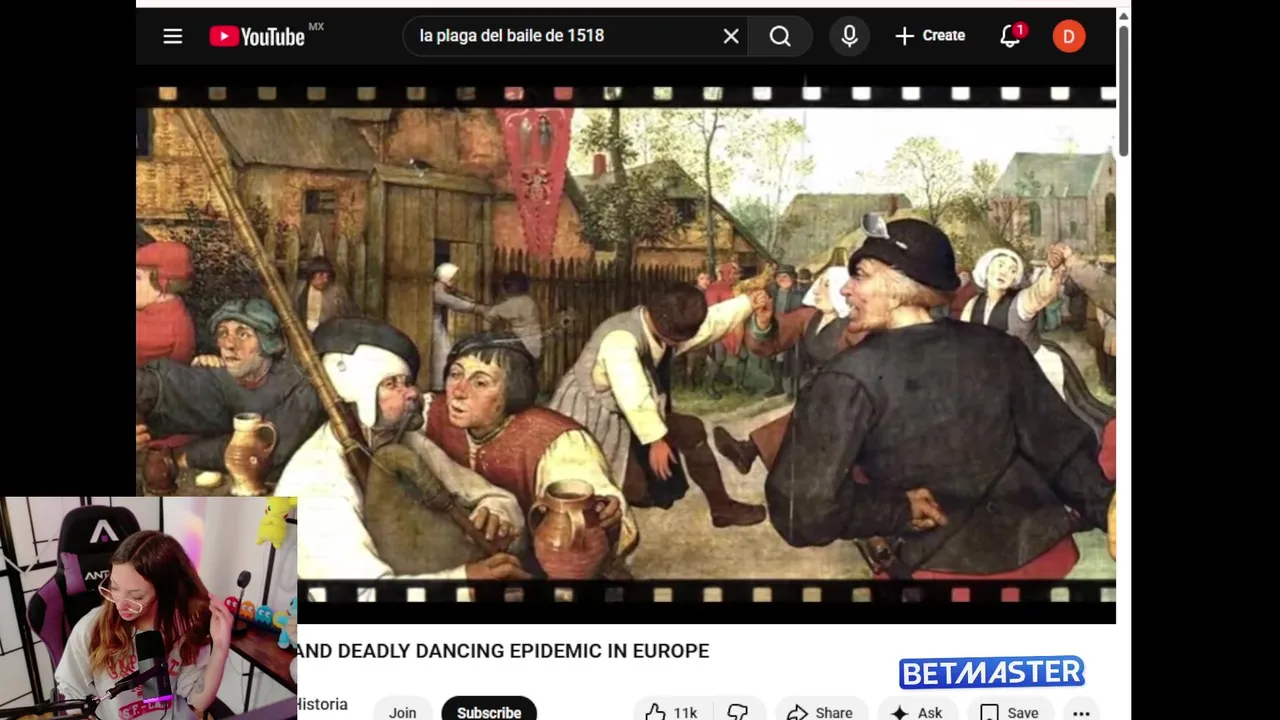The height and width of the screenshot is (720, 1280).
Task: Share the video
Action: (x=820, y=712)
